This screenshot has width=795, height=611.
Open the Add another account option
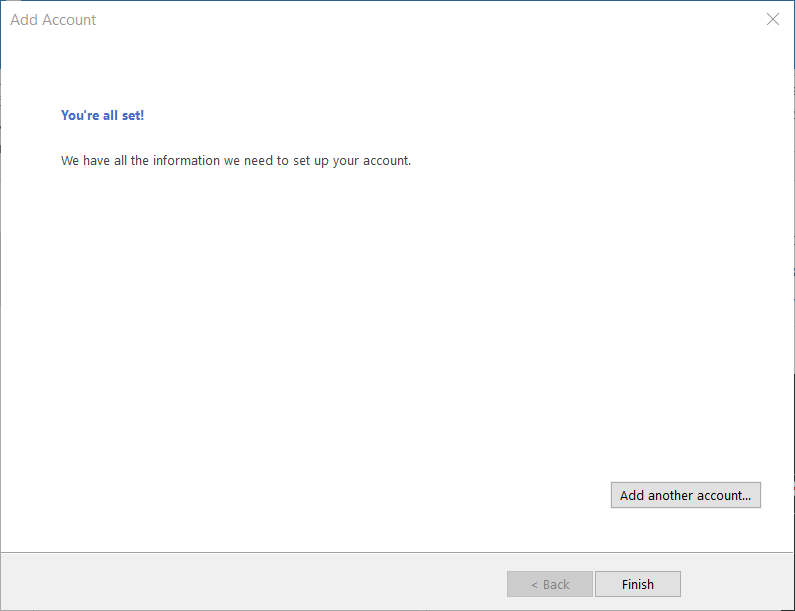(685, 495)
